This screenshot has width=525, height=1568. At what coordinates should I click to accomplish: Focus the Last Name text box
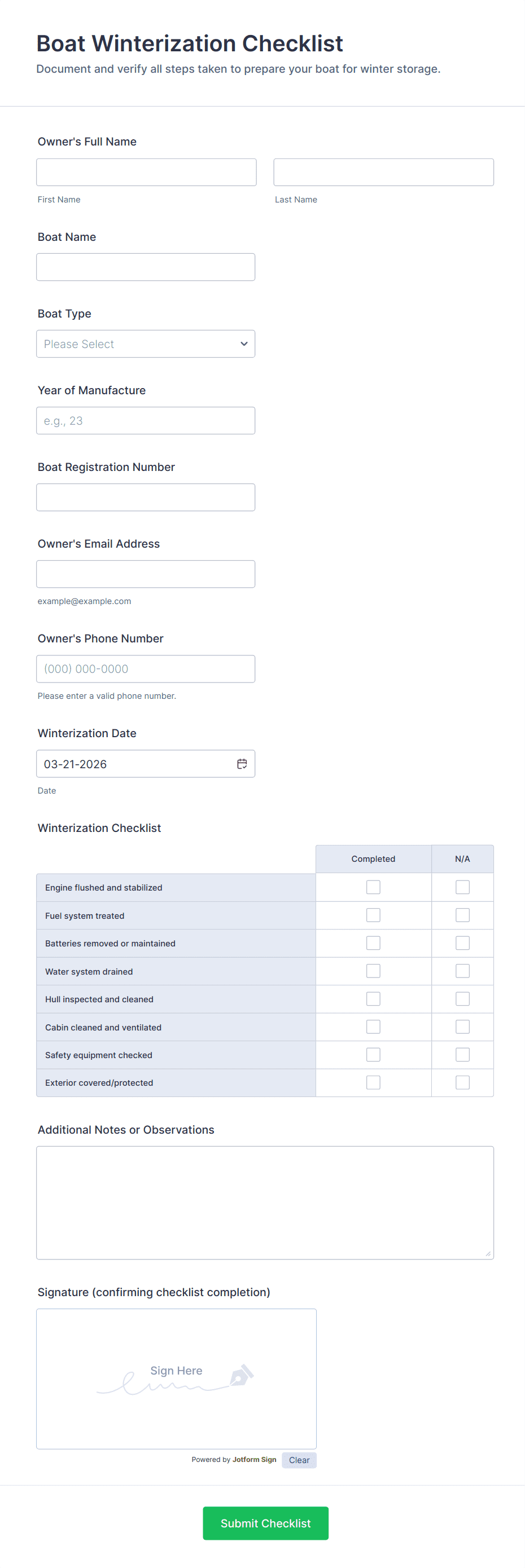(383, 172)
